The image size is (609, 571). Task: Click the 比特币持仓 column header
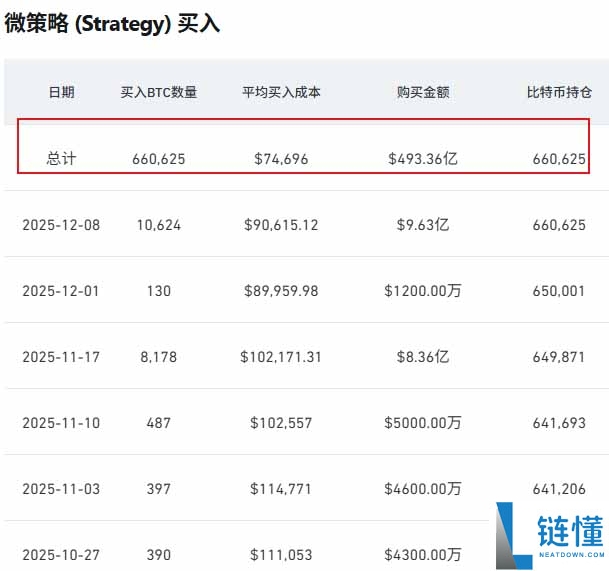click(559, 92)
